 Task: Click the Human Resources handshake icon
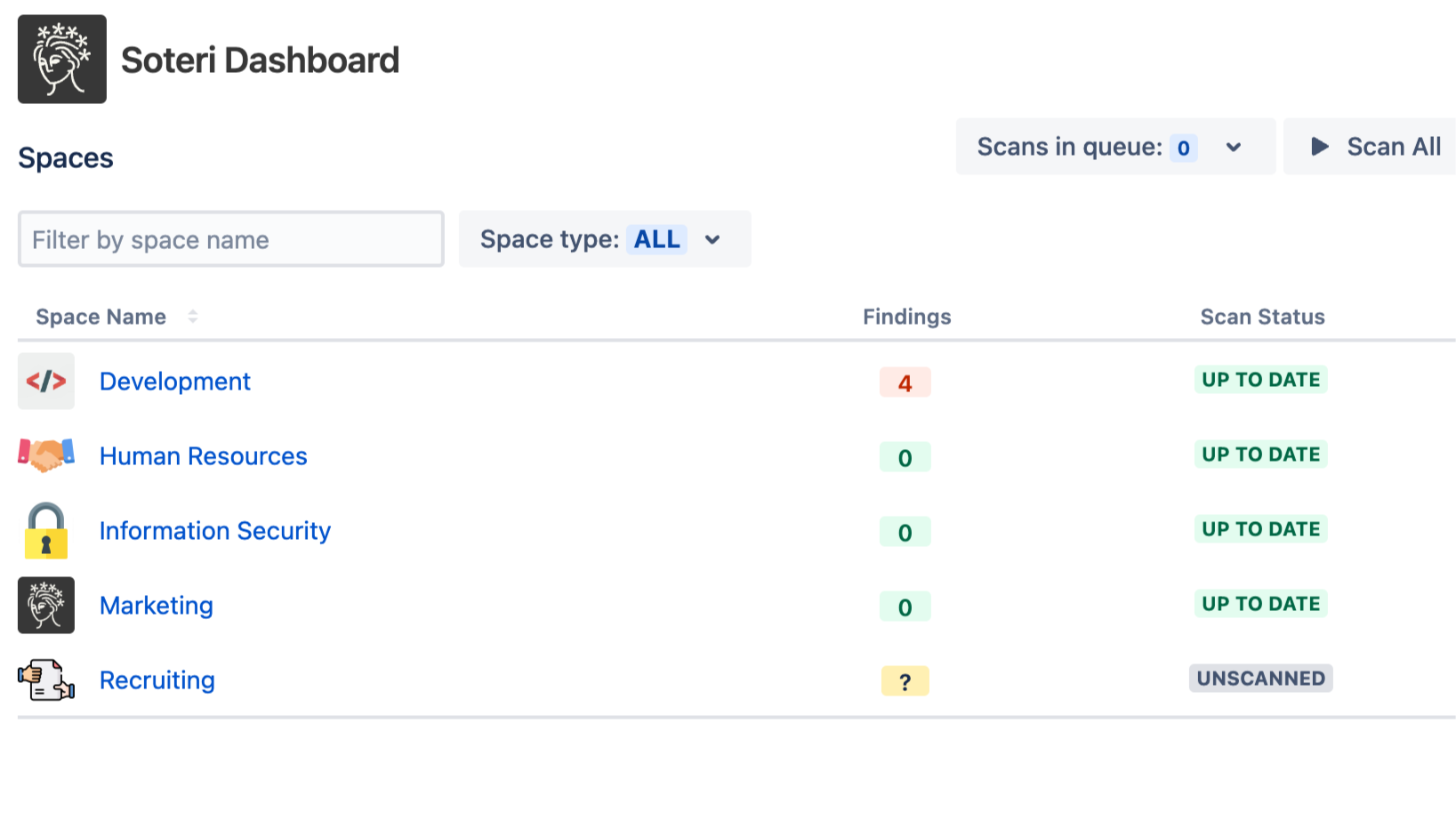(x=46, y=455)
